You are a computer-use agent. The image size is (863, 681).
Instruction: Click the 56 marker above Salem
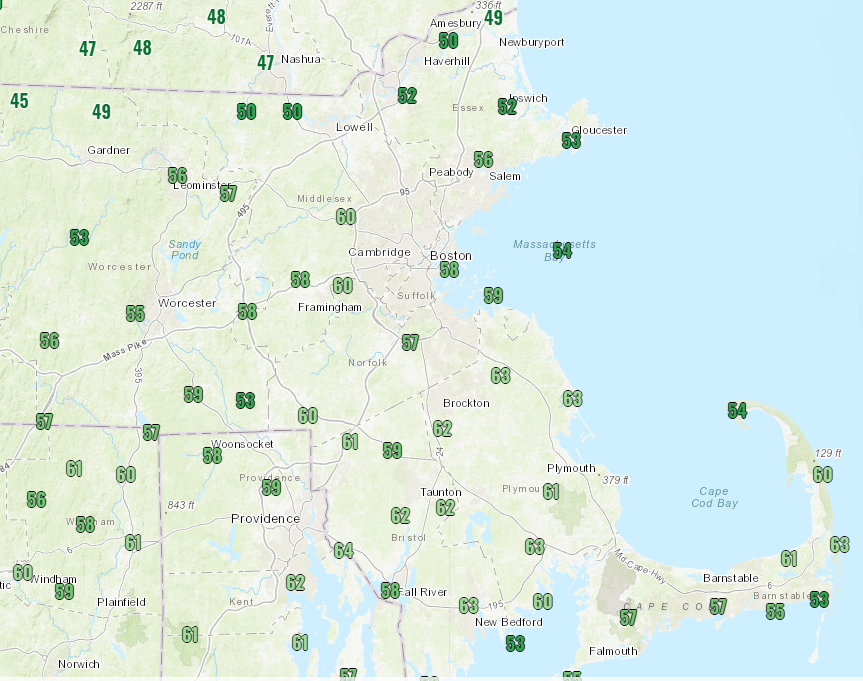click(484, 160)
